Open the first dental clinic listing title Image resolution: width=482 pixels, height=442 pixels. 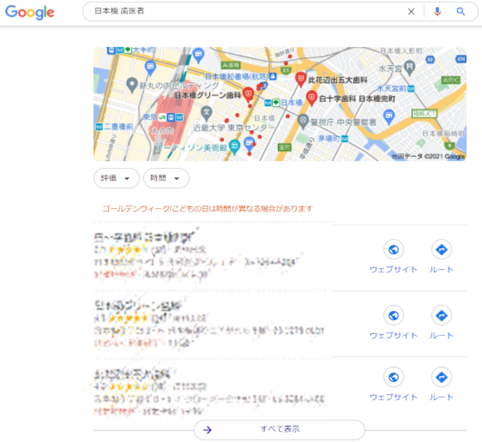(x=143, y=237)
